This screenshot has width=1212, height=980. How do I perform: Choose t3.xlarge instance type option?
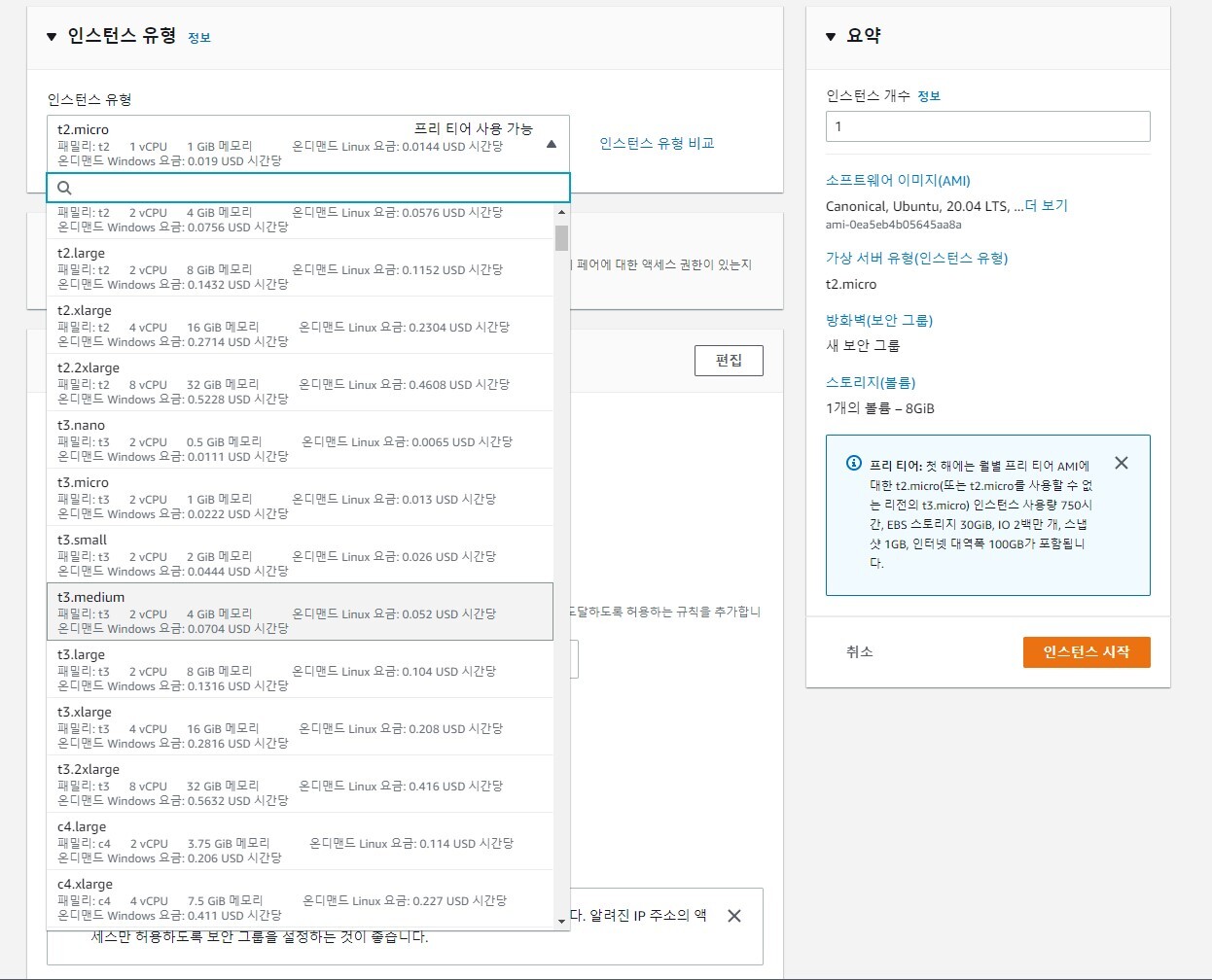click(x=300, y=727)
